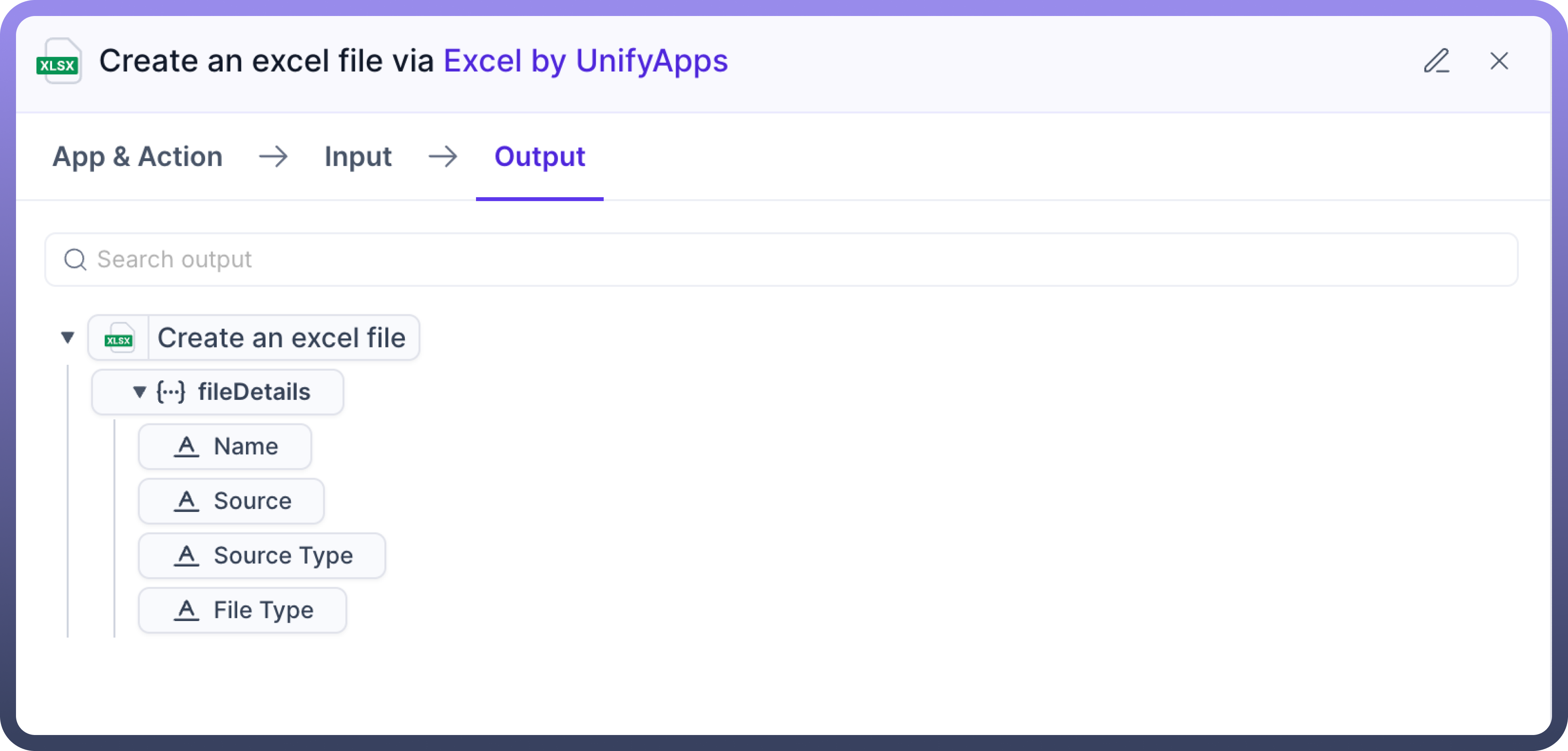The height and width of the screenshot is (751, 1568).
Task: Open the Input tab
Action: 358,157
